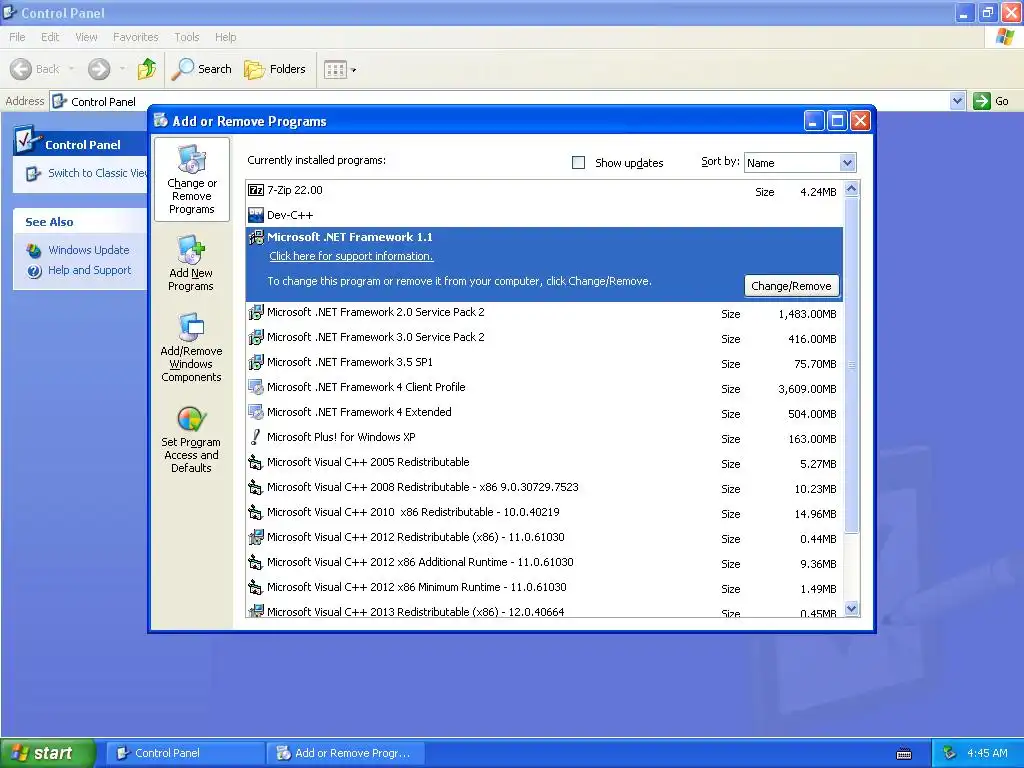
Task: Click the Dev-C++ program icon
Action: pos(256,215)
